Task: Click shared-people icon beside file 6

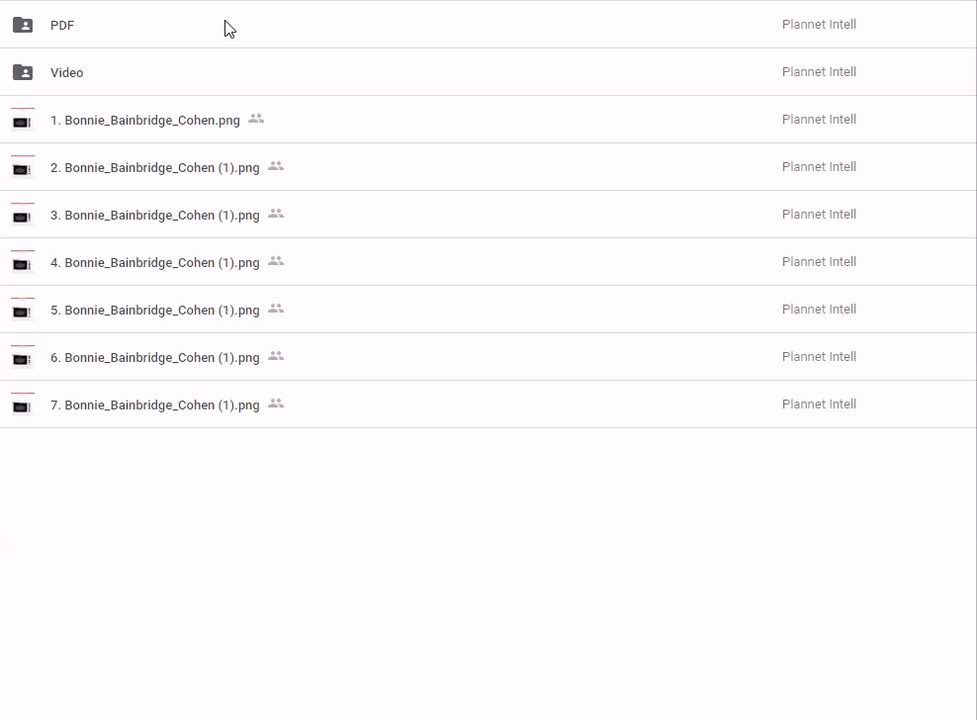Action: (x=276, y=356)
